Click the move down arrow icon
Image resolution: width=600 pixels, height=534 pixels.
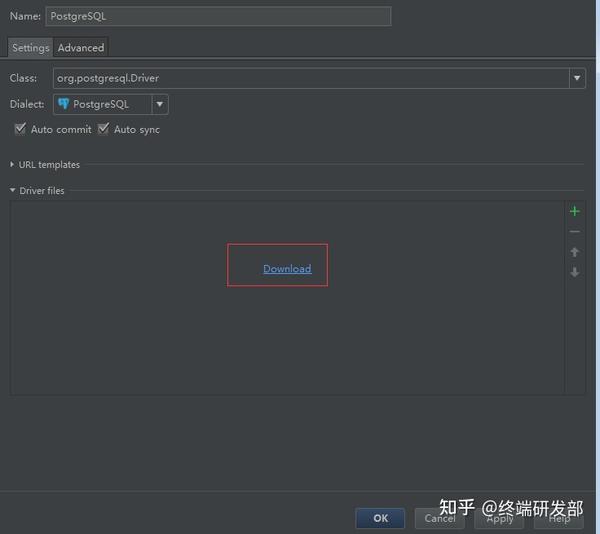[x=574, y=272]
